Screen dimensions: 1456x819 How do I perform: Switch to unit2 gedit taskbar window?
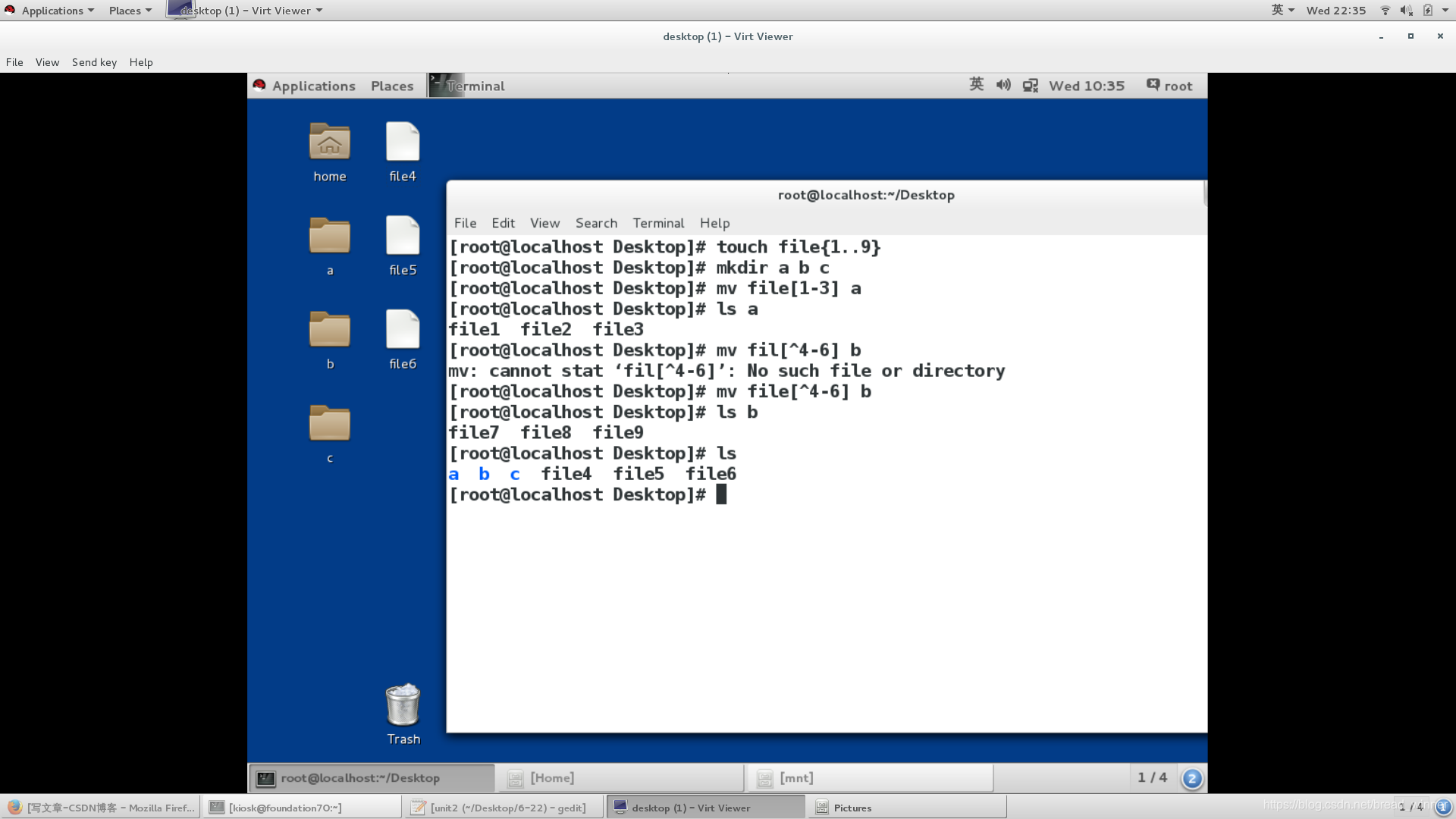pos(504,808)
